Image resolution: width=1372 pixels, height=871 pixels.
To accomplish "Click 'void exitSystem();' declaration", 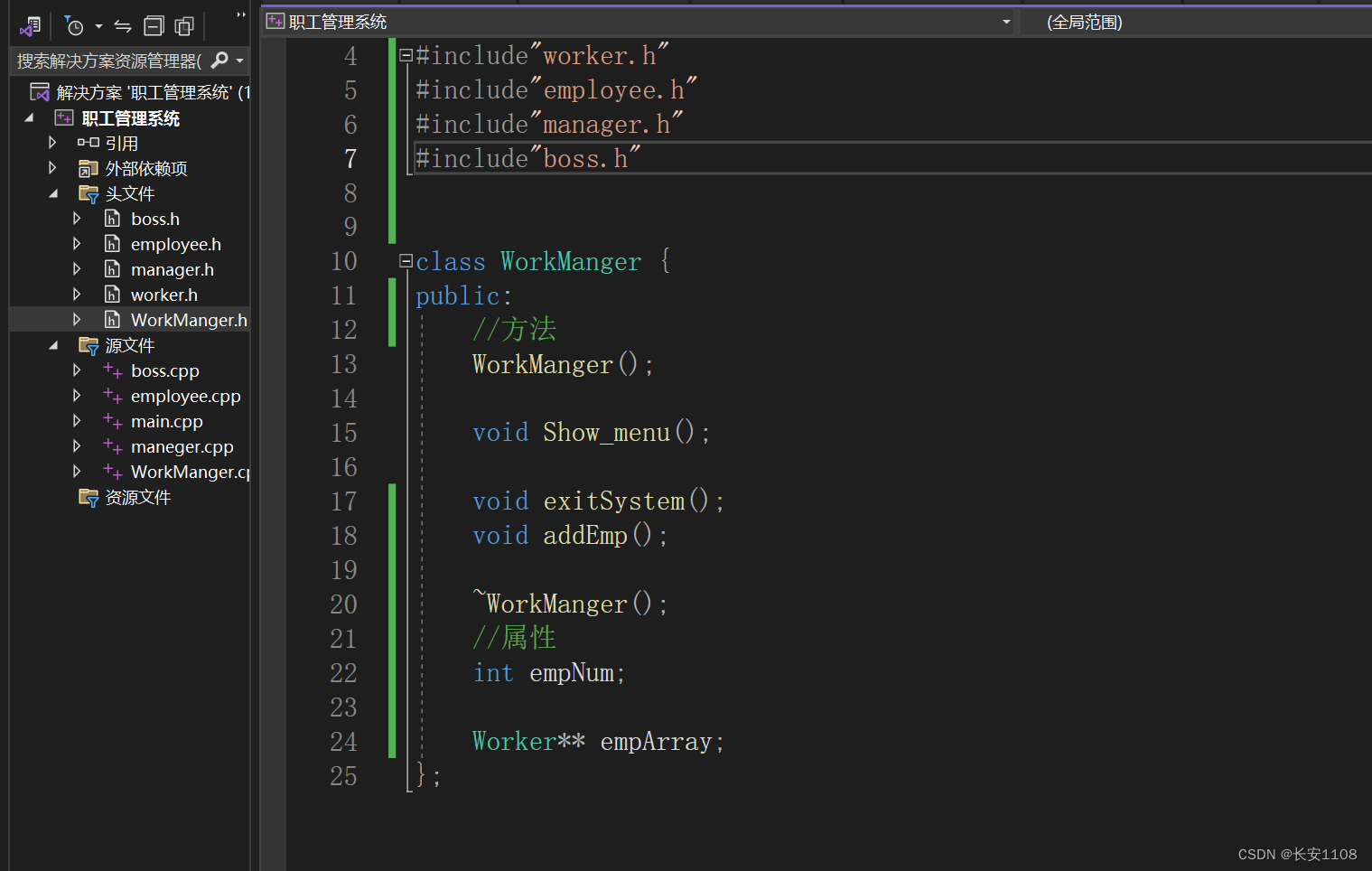I will pyautogui.click(x=599, y=501).
